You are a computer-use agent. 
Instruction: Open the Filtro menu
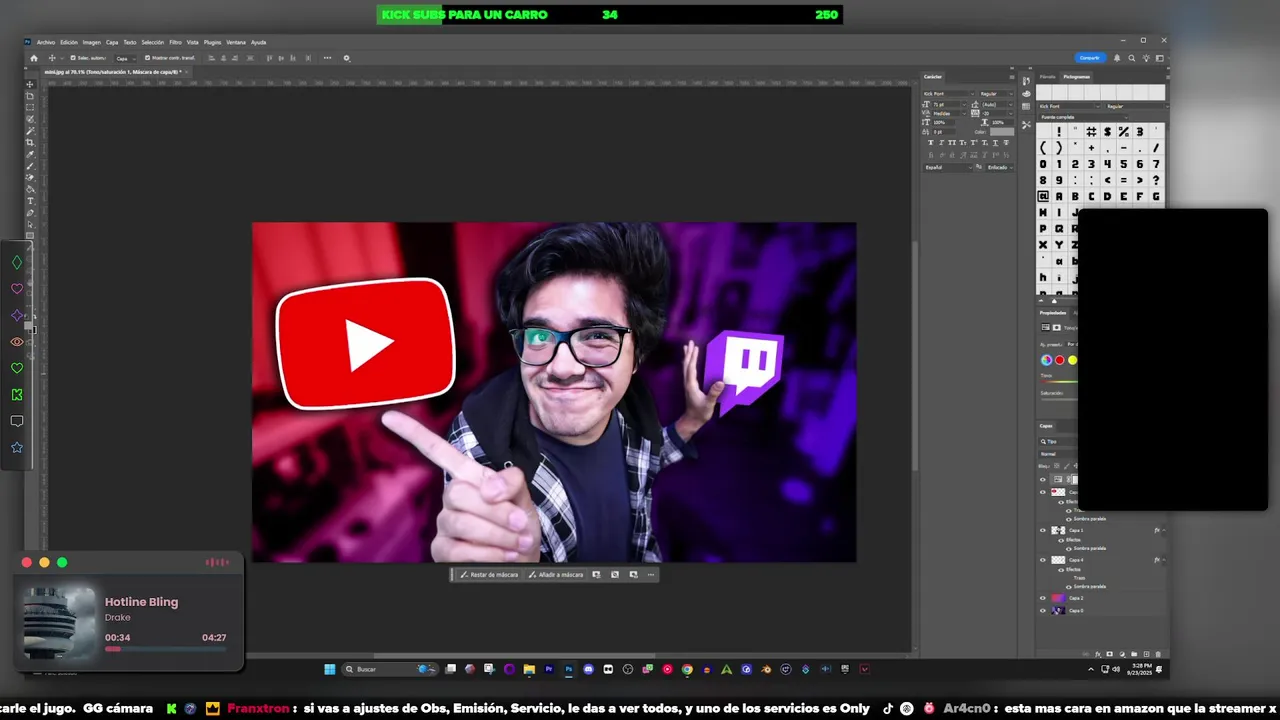(175, 42)
